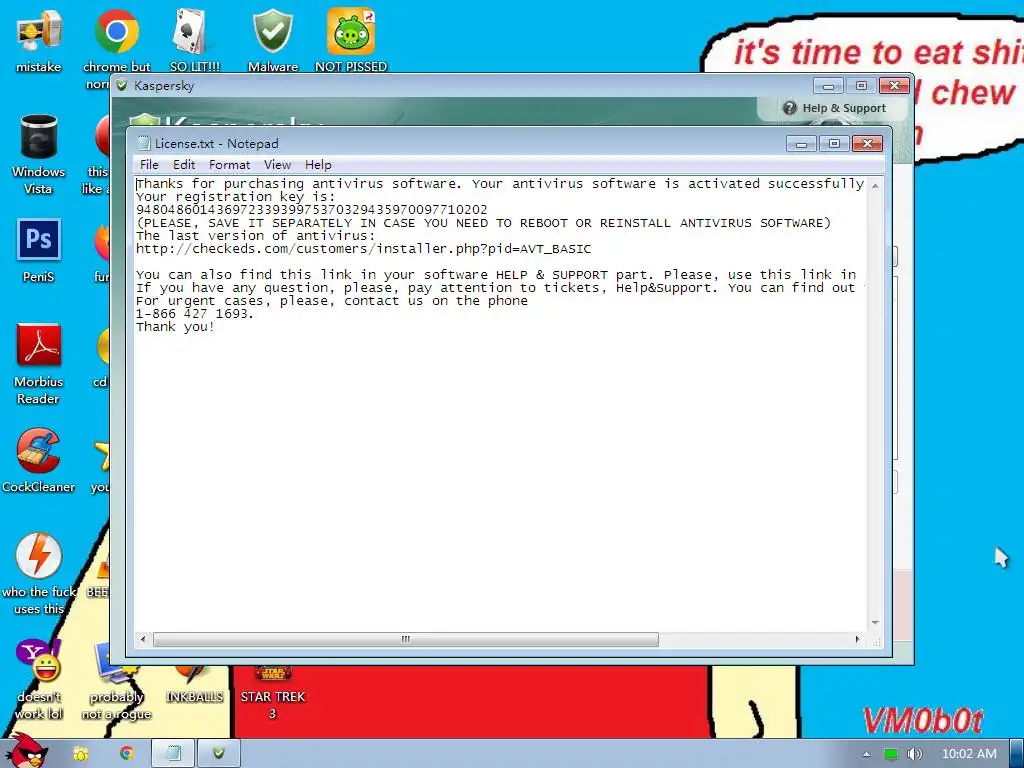Click the Kaspersky Help & Support button

834,108
